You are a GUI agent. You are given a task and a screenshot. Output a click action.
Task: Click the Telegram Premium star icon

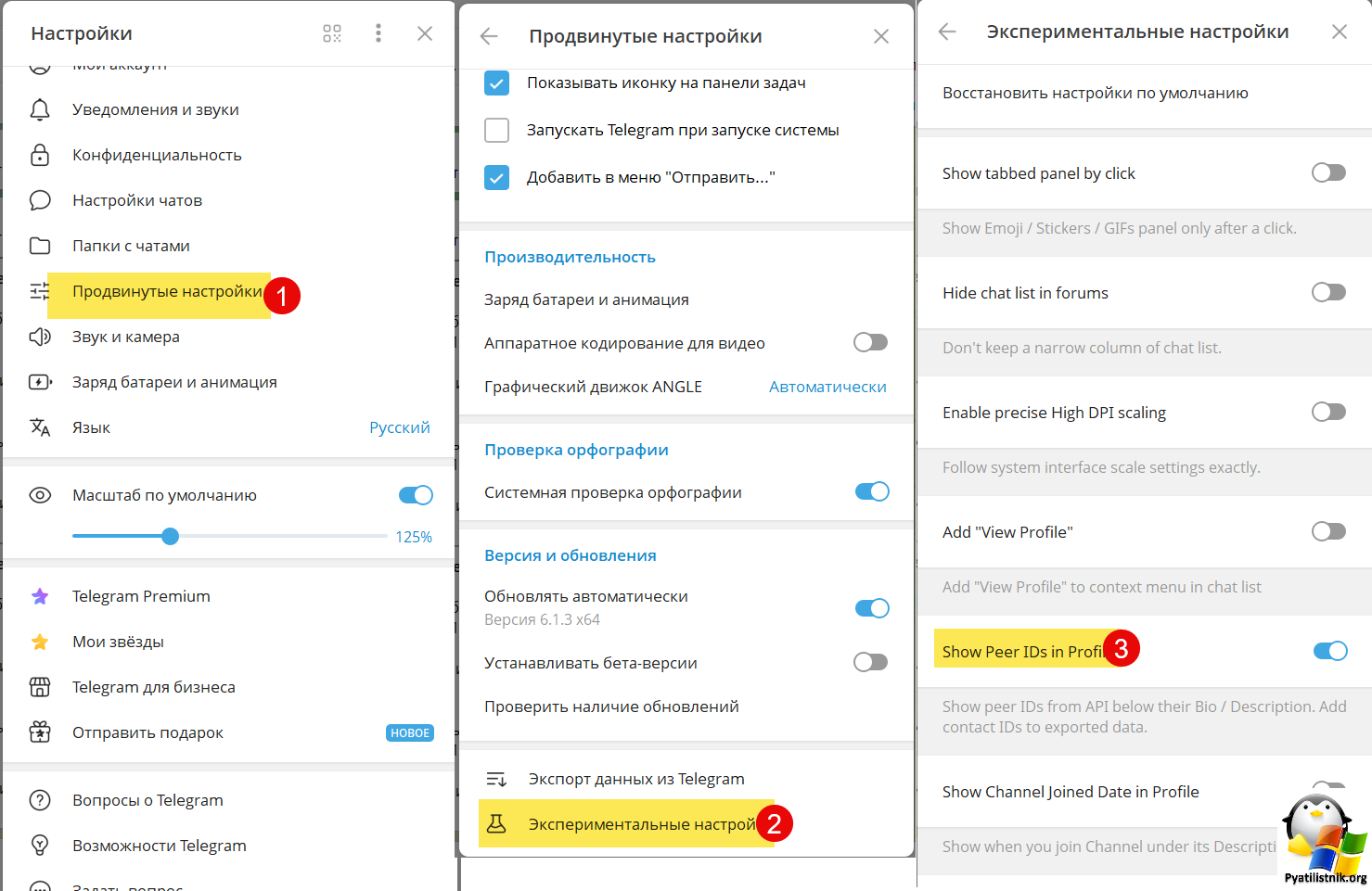(x=40, y=596)
